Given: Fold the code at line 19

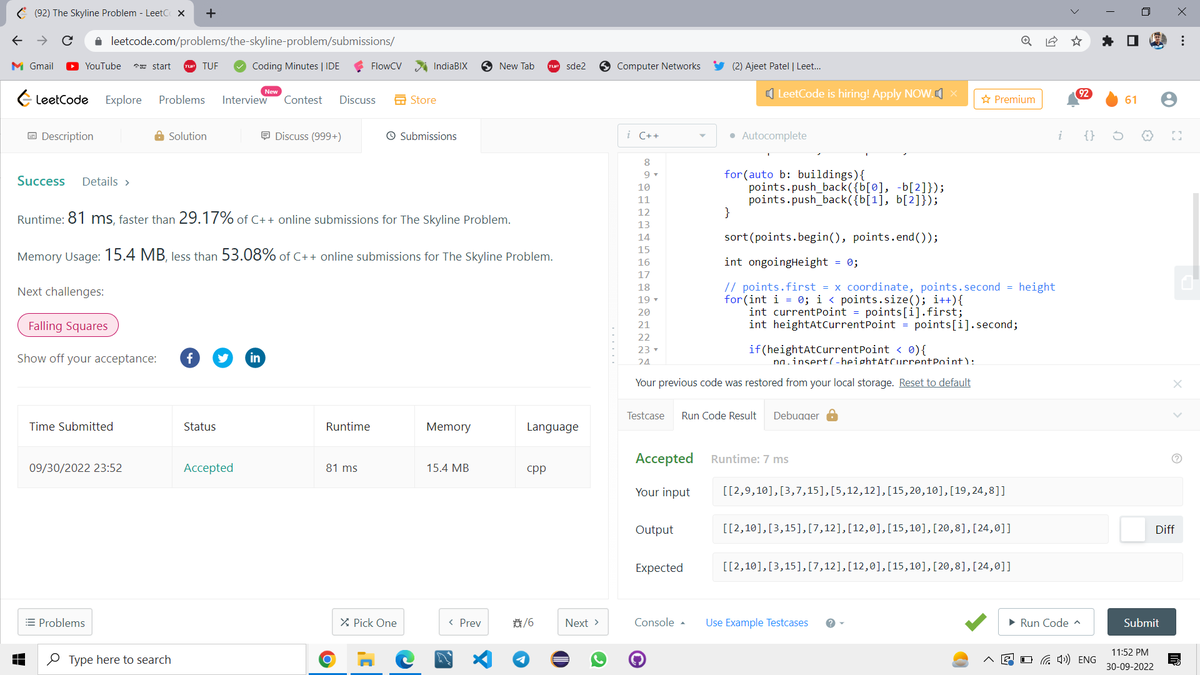Looking at the screenshot, I should click(654, 299).
